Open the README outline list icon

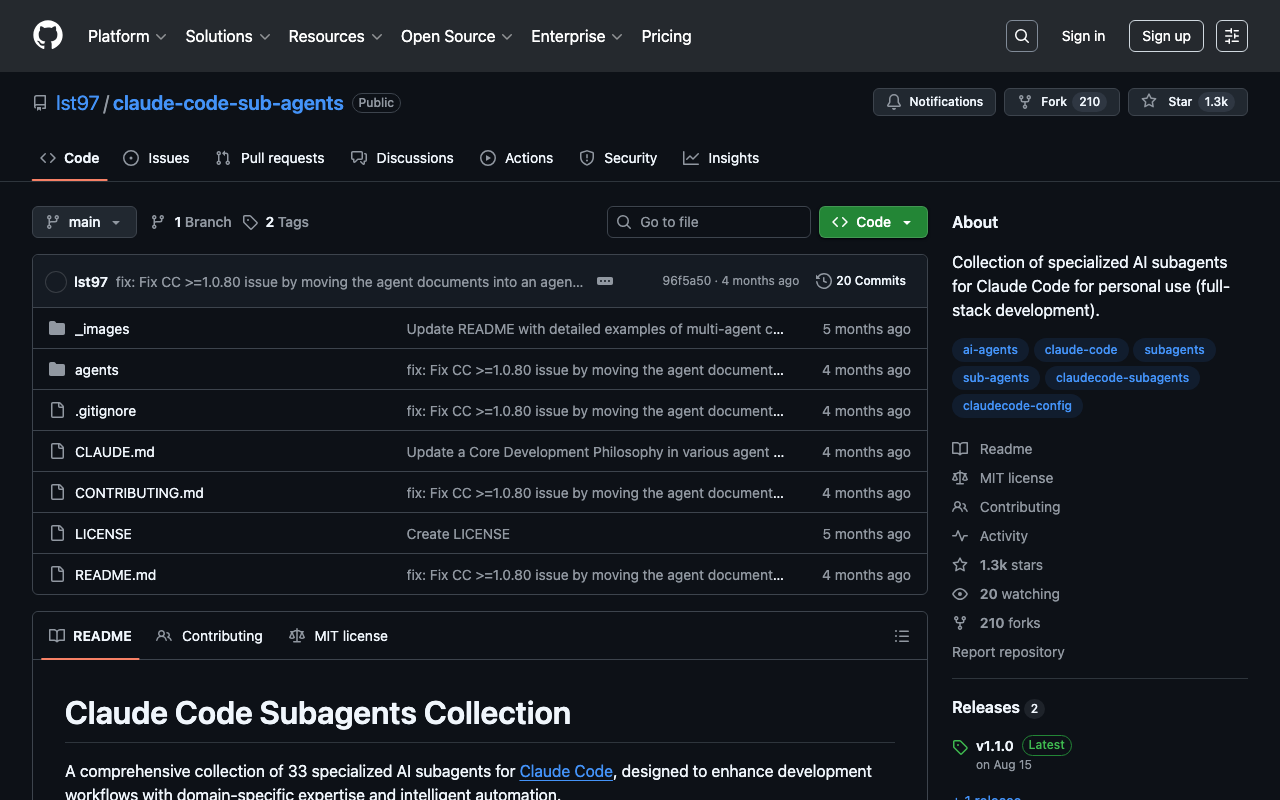(x=902, y=636)
